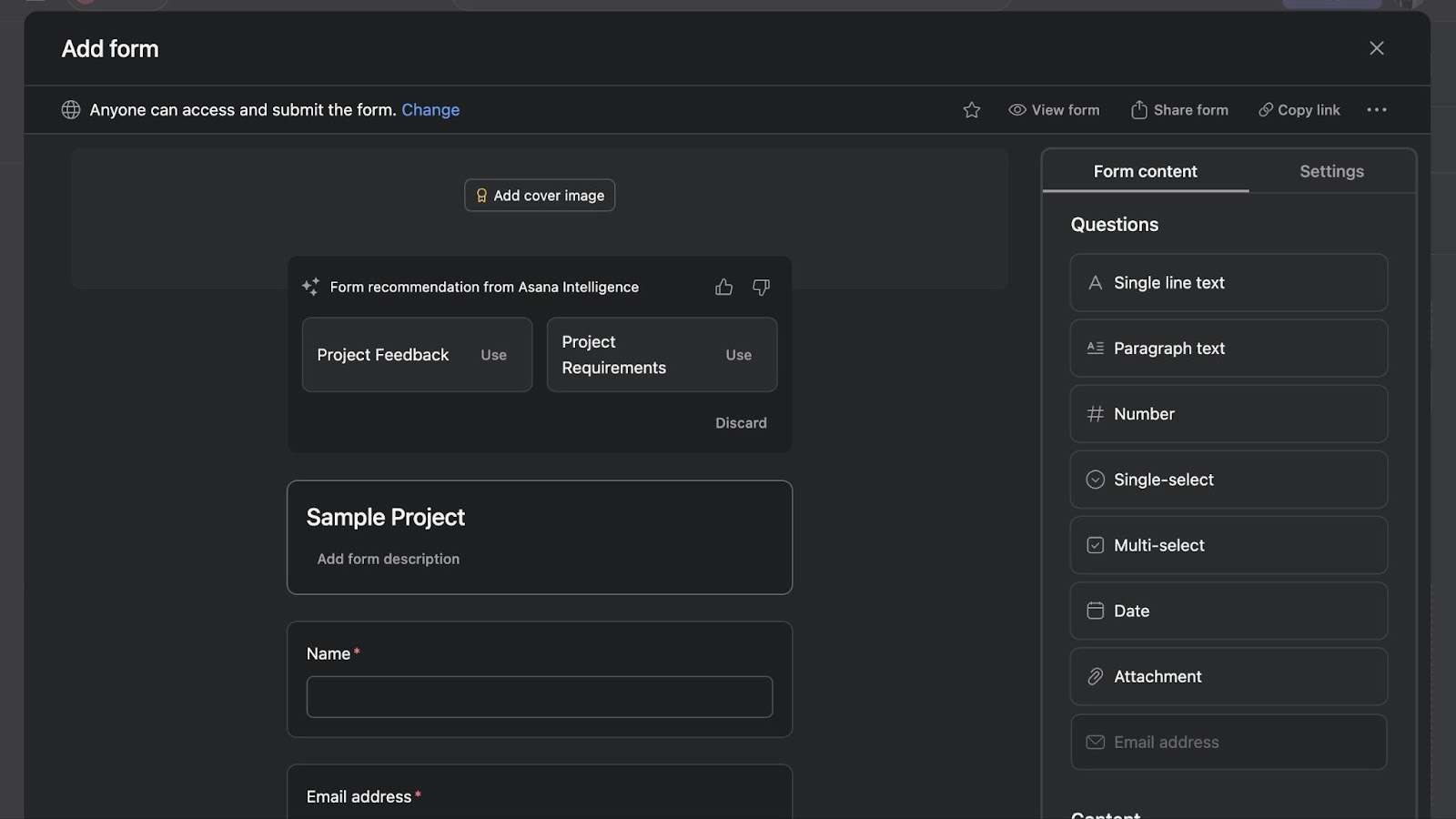Screen dimensions: 1456x819
Task: Copy the form link
Action: 1299,110
